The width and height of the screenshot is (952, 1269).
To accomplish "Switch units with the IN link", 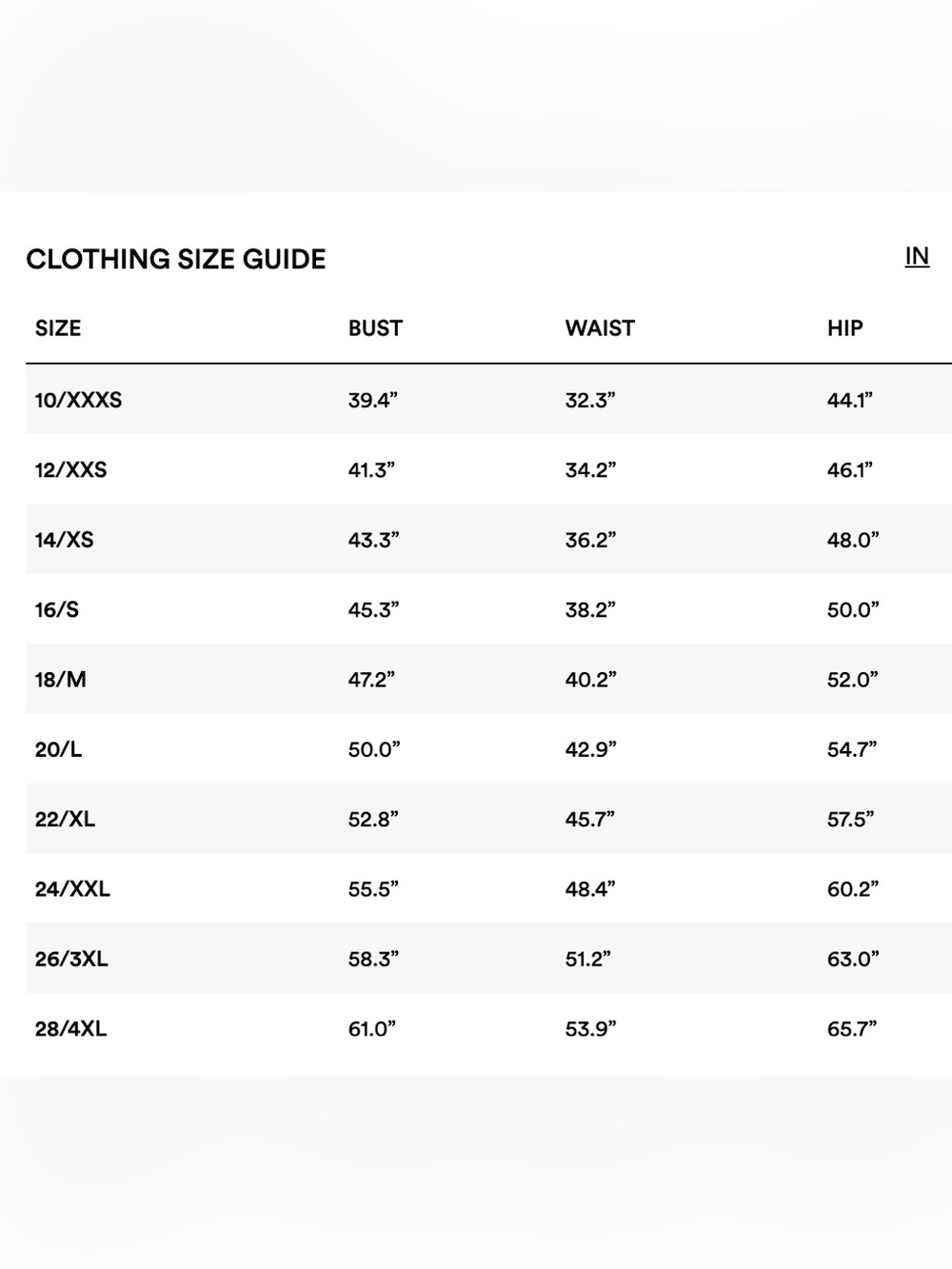I will pos(917,256).
